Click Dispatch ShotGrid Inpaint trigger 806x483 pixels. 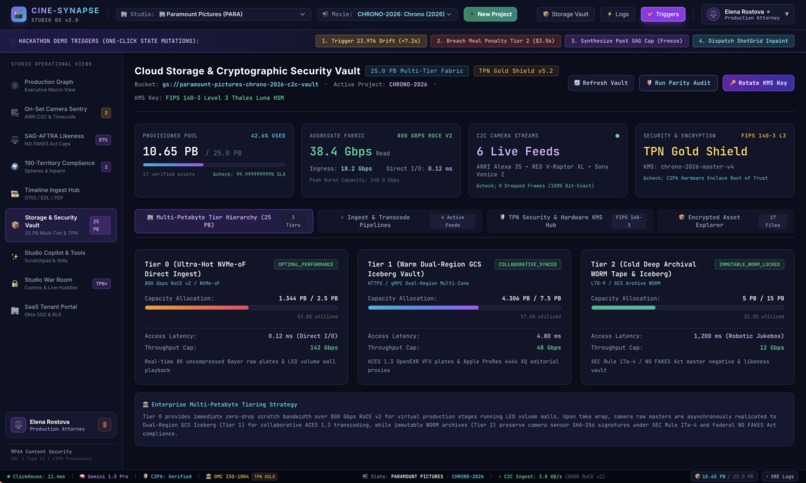click(743, 41)
